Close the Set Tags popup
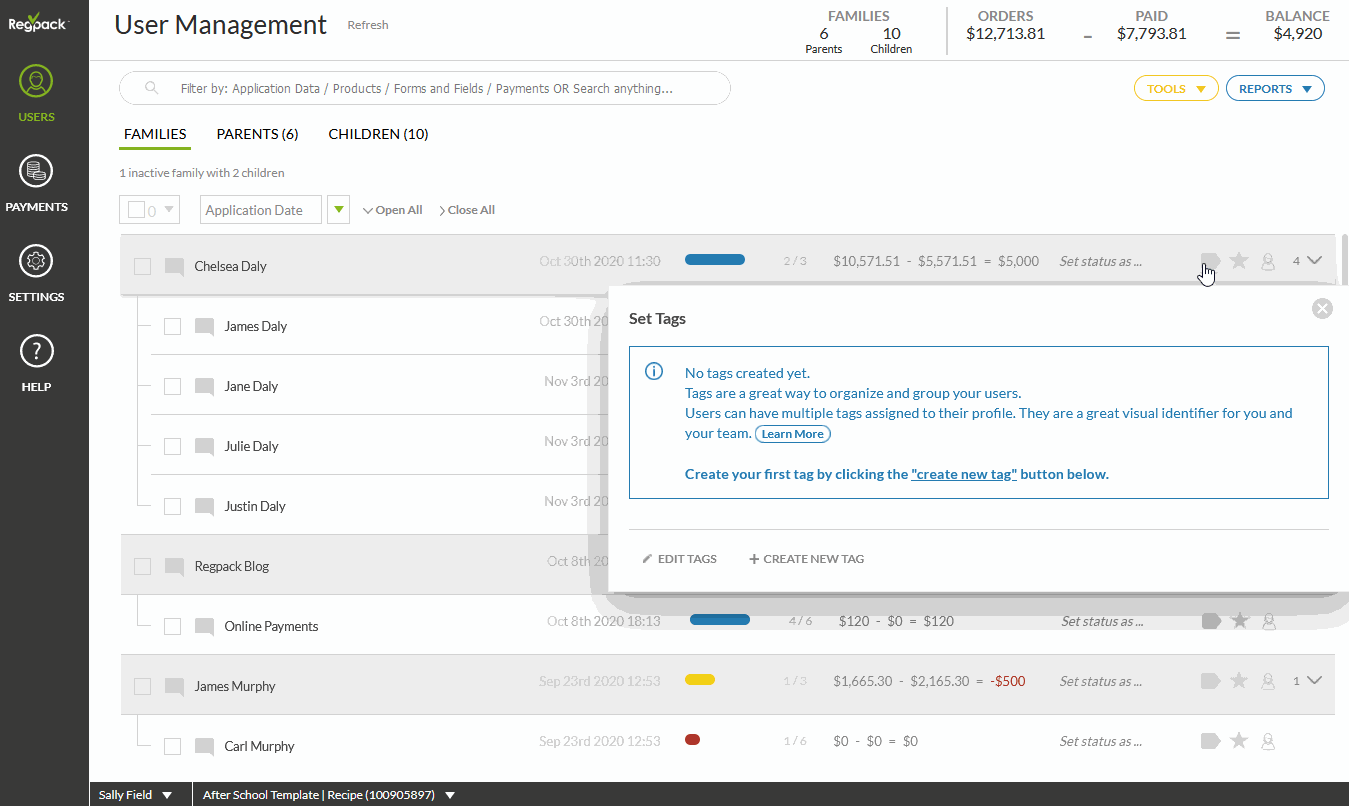The image size is (1349, 806). click(1322, 309)
